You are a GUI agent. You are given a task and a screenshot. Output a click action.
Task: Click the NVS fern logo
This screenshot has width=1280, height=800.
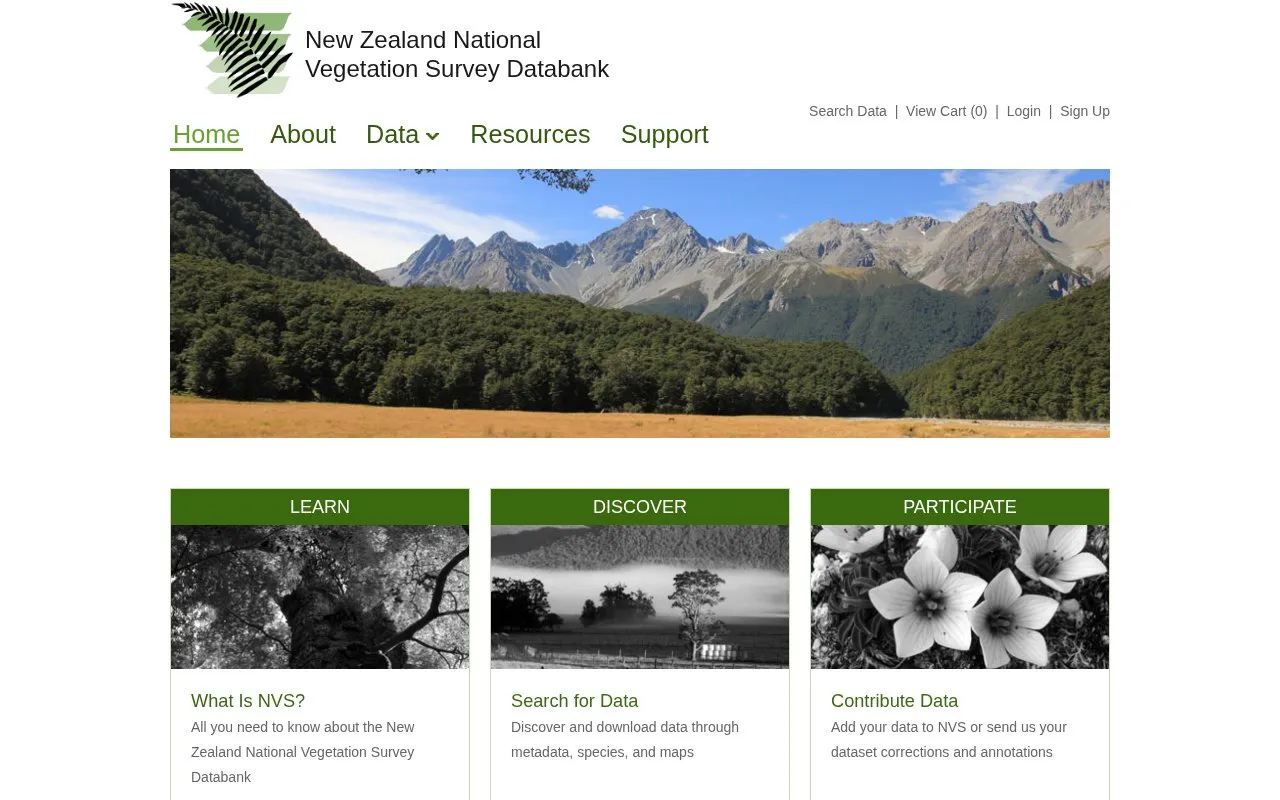[232, 50]
